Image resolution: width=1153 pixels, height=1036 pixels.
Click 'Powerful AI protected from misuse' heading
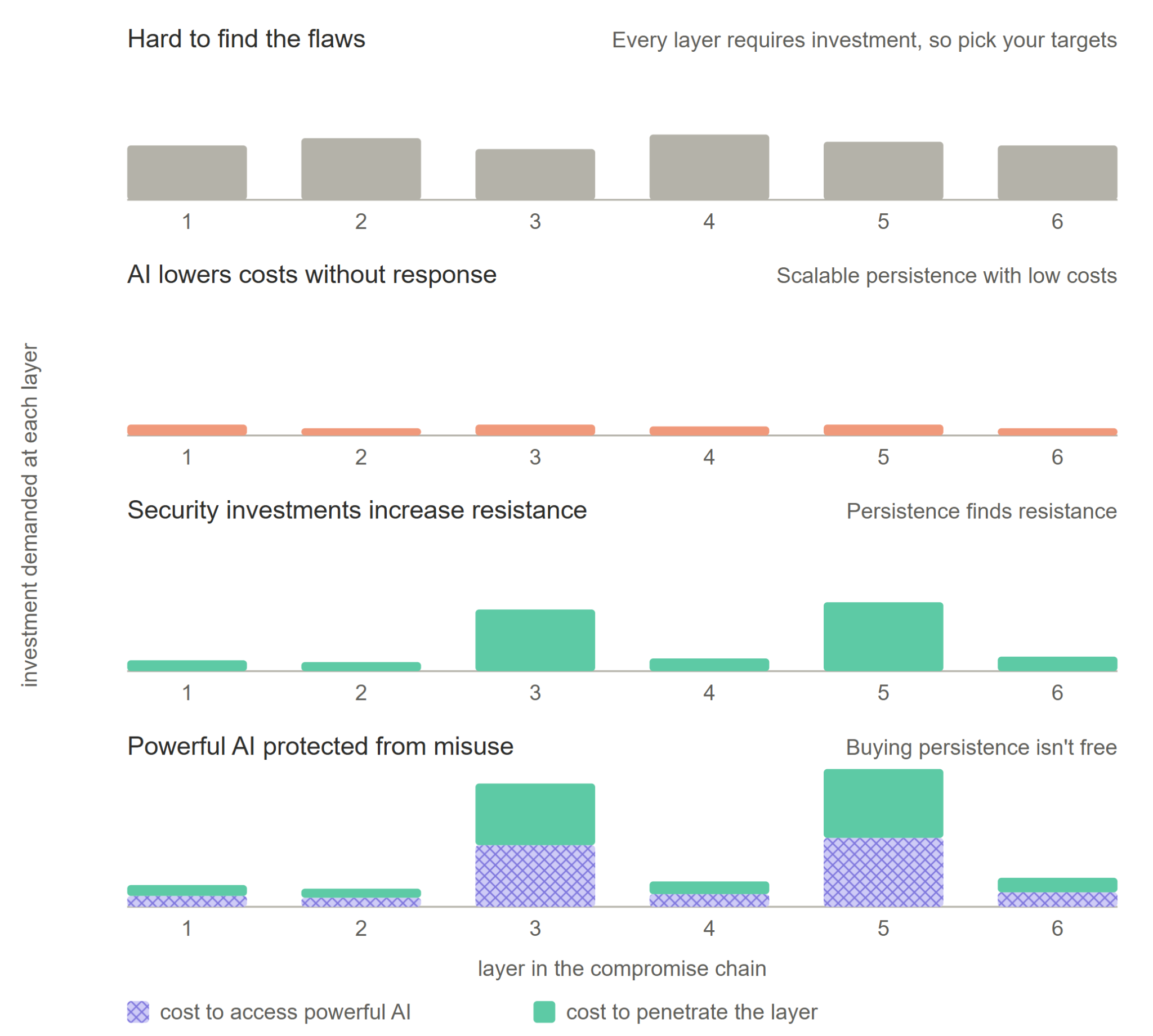click(x=320, y=746)
